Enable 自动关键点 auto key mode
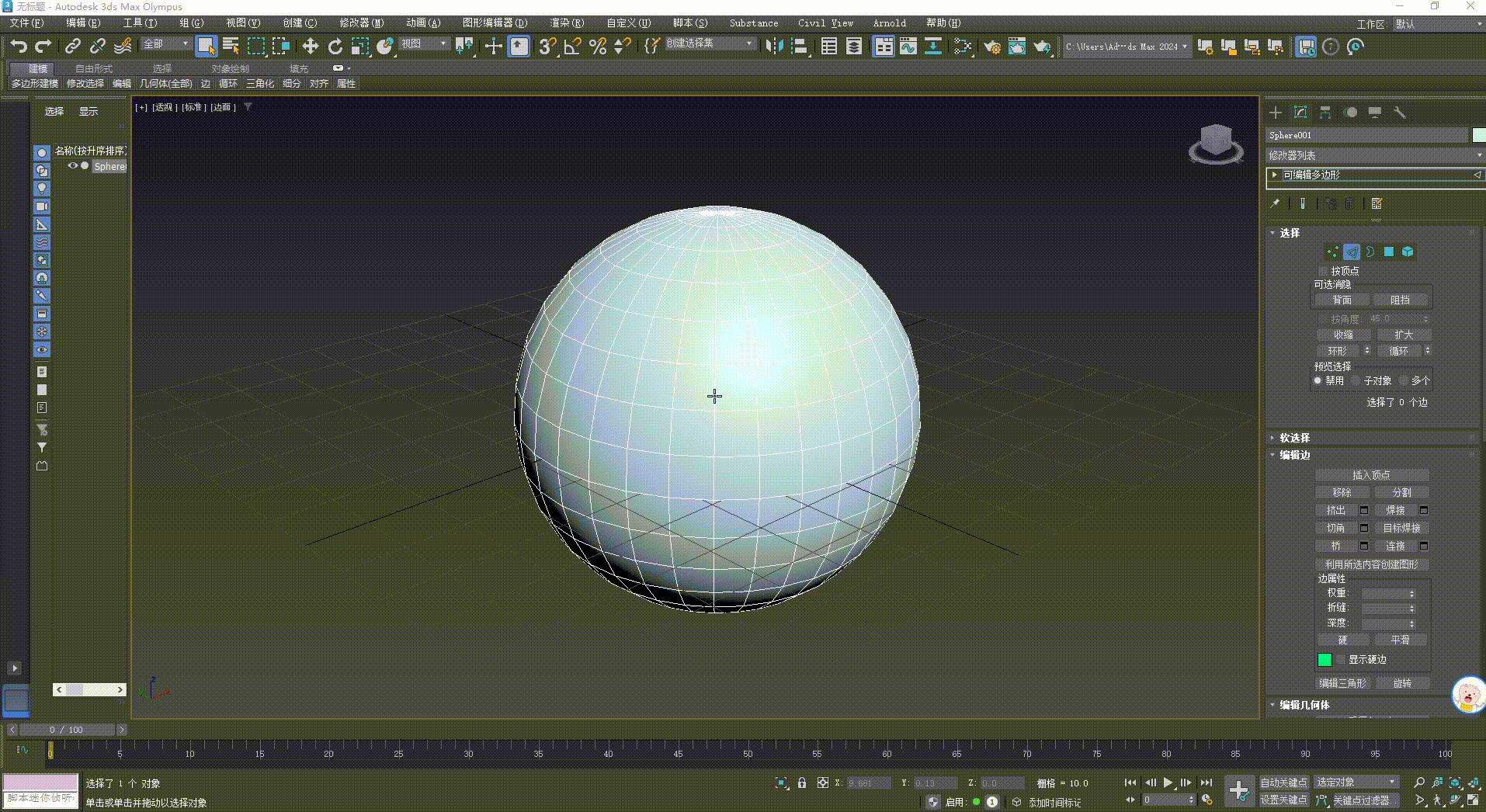This screenshot has height=812, width=1486. tap(1285, 783)
